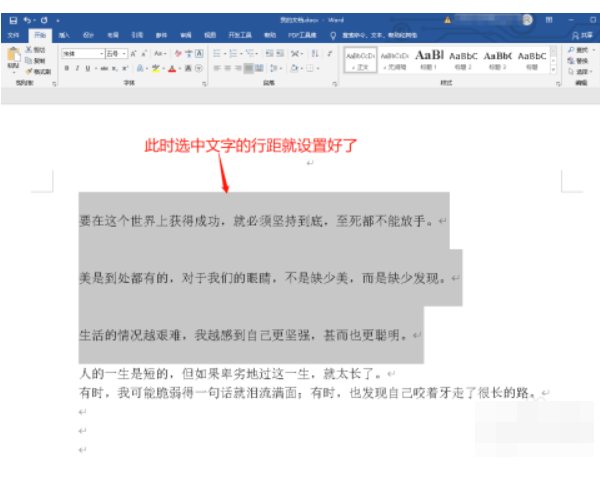600x500 pixels.
Task: Decrease font size with the shrink font icon
Action: pos(144,54)
